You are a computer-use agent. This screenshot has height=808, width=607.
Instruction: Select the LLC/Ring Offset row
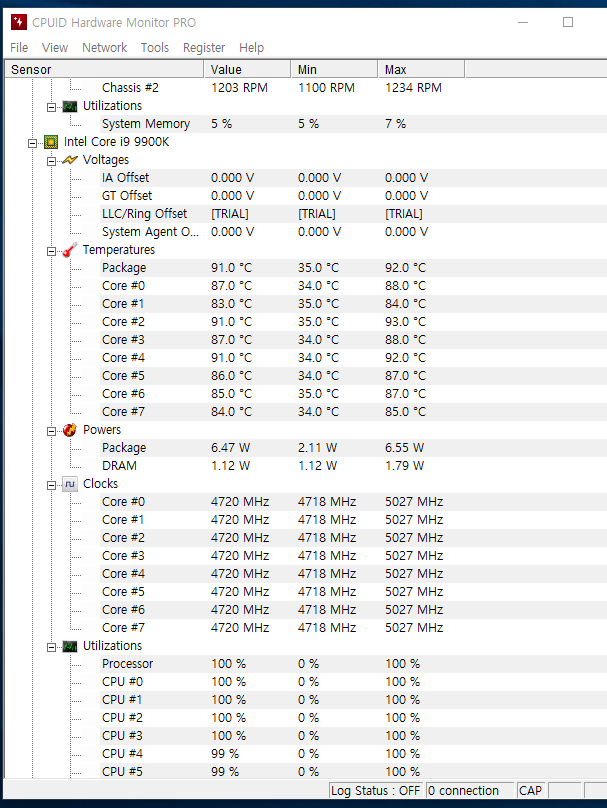click(x=144, y=214)
